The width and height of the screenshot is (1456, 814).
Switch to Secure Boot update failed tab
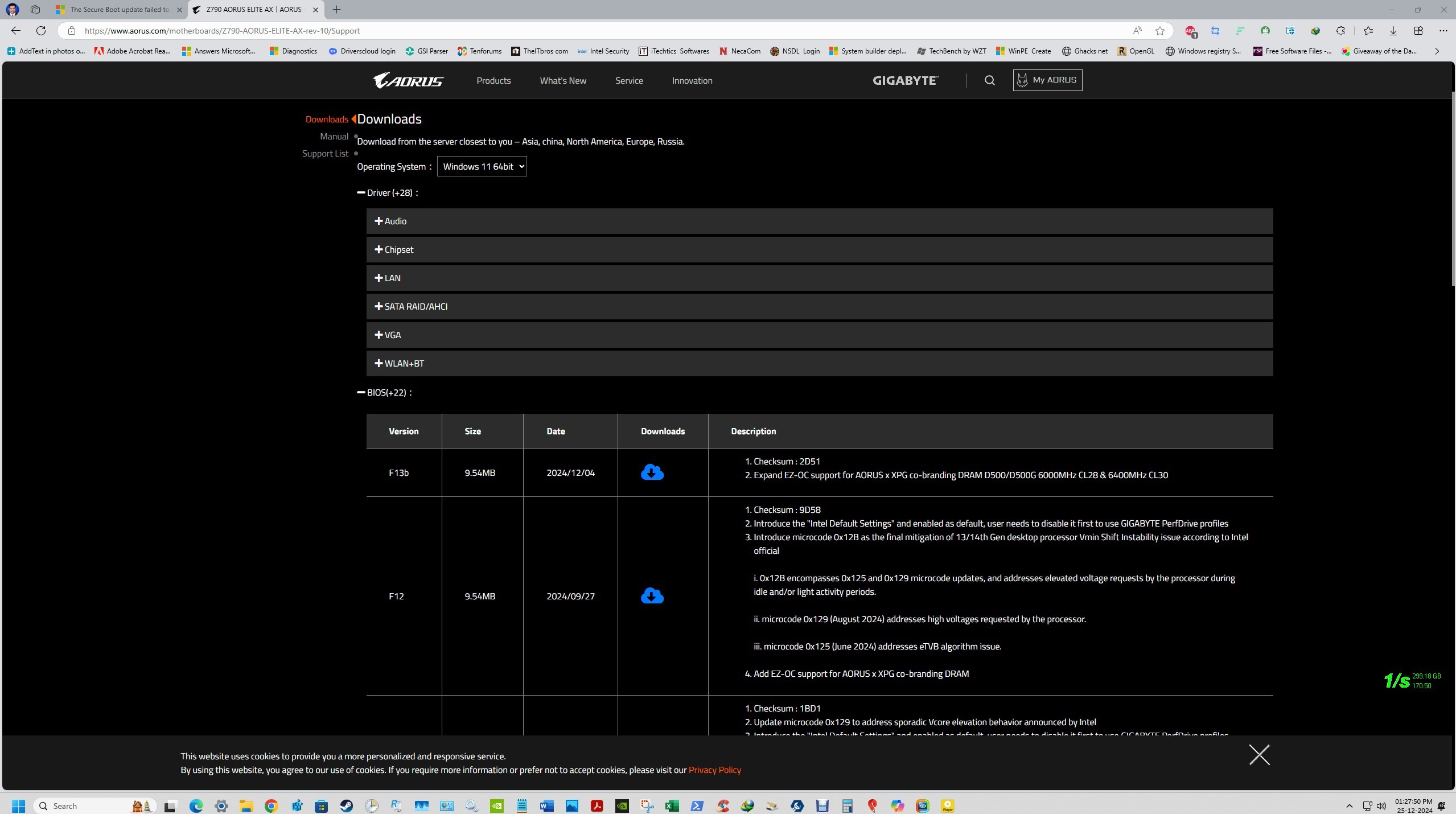point(119,10)
